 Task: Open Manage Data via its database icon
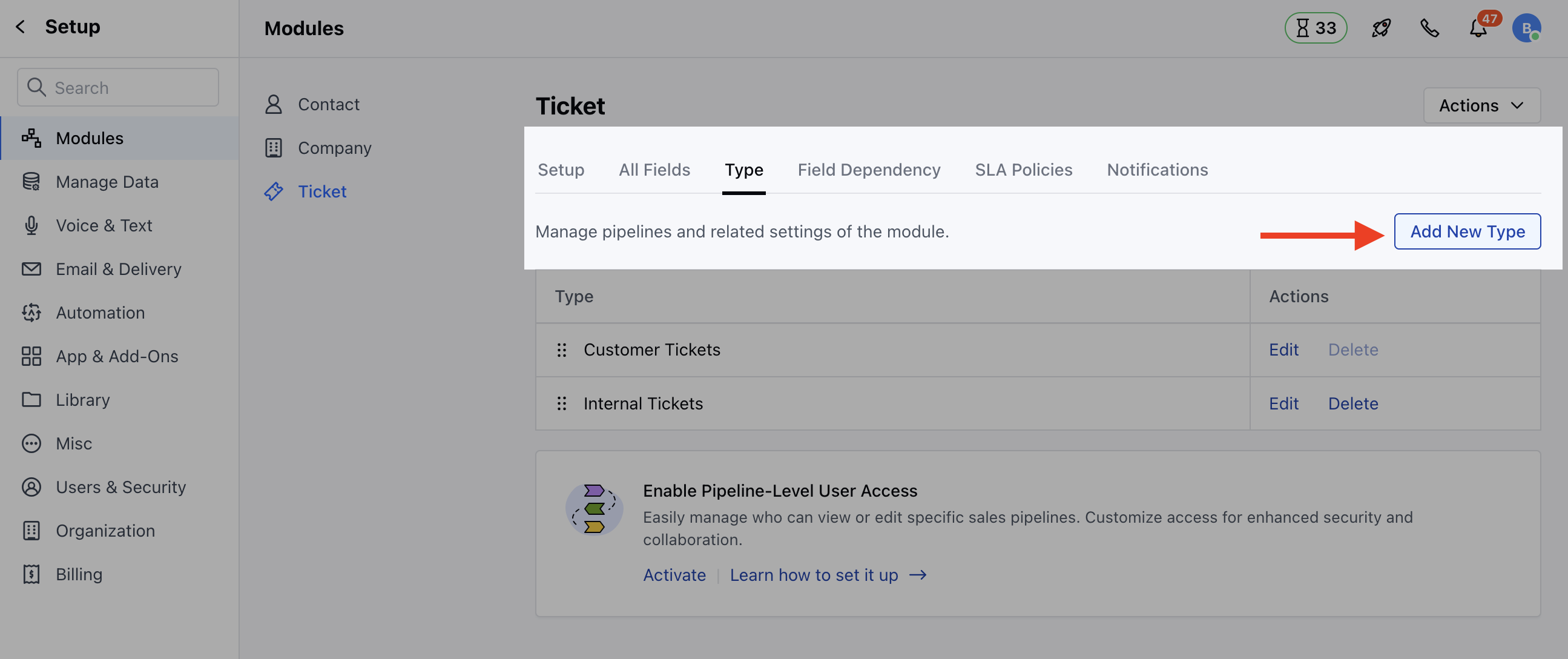[31, 181]
